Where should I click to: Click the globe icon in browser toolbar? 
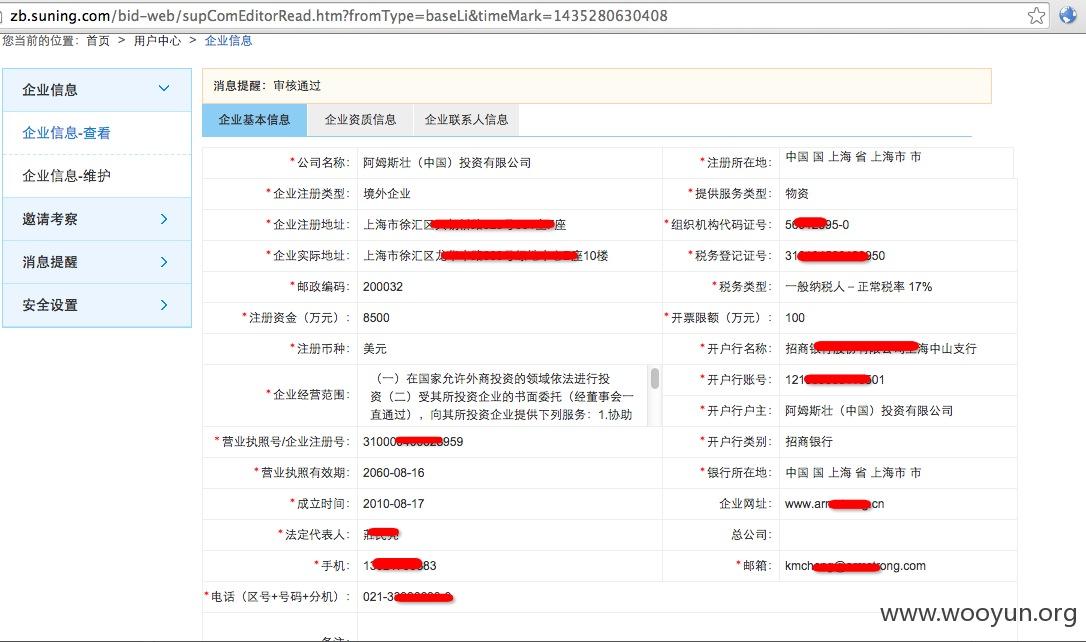pyautogui.click(x=1068, y=15)
